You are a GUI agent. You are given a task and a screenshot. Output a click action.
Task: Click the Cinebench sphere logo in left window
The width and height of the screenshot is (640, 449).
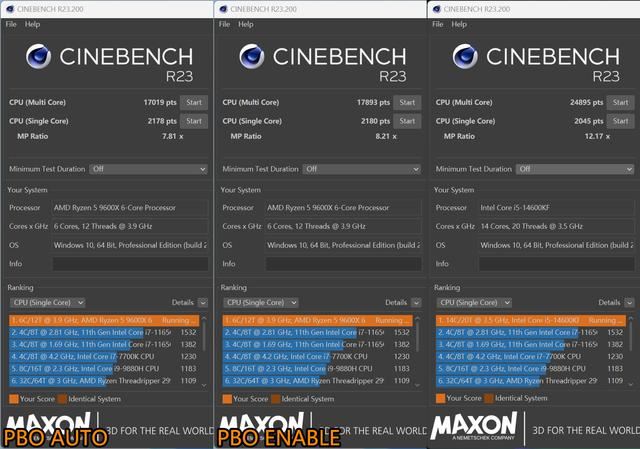(x=40, y=58)
